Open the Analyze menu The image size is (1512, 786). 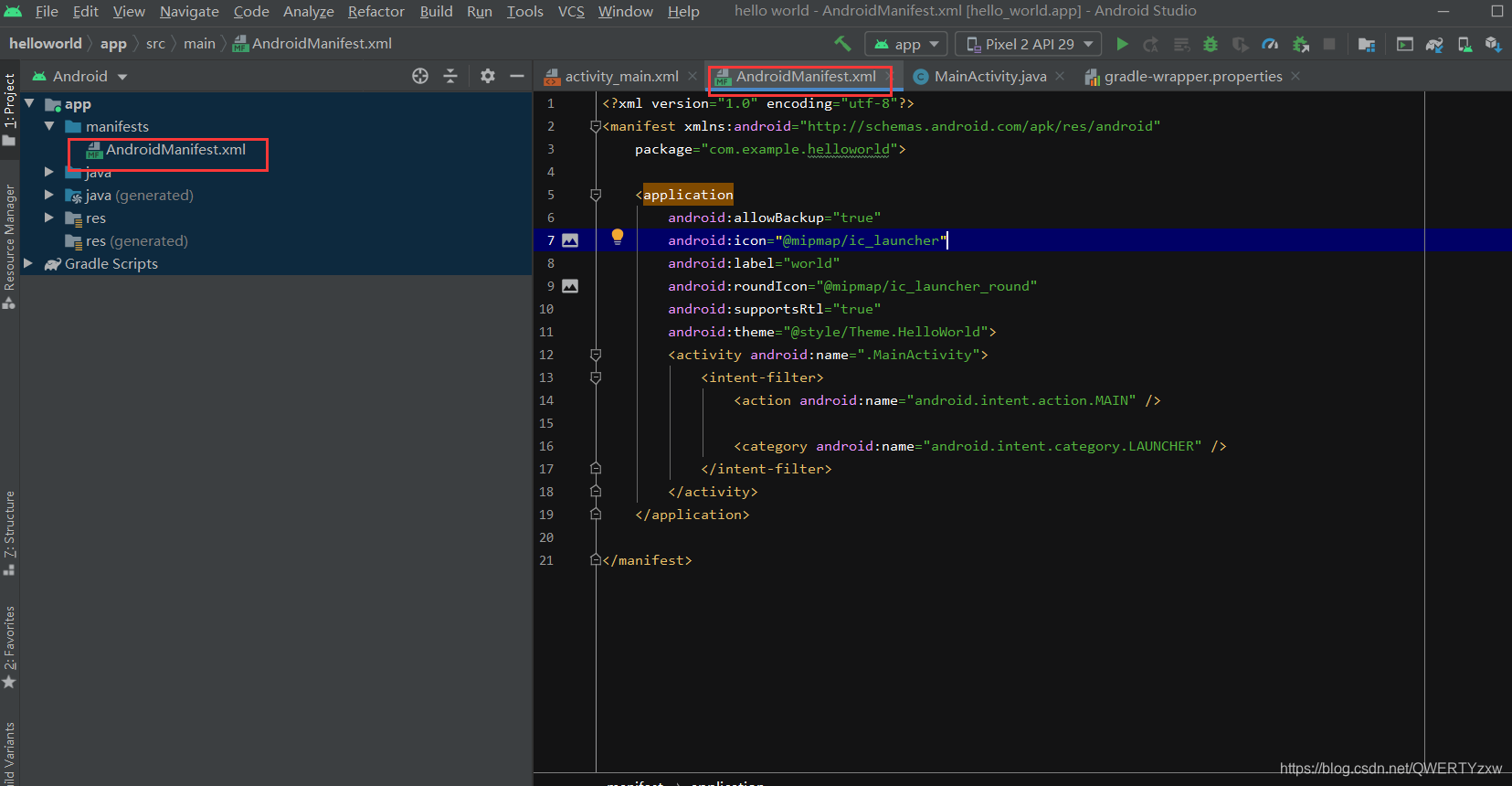click(309, 11)
